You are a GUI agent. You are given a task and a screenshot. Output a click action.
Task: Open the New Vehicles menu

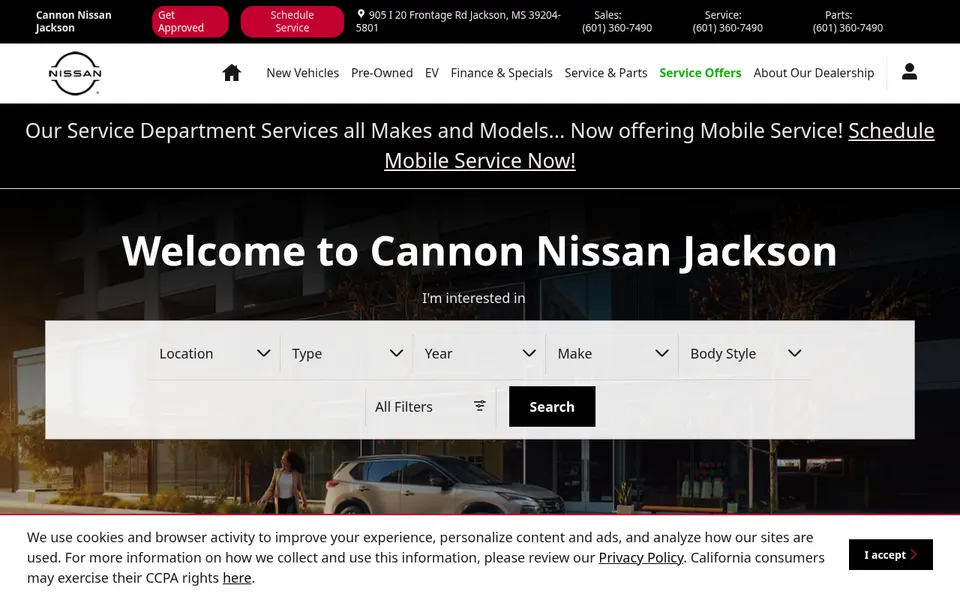[x=302, y=73]
